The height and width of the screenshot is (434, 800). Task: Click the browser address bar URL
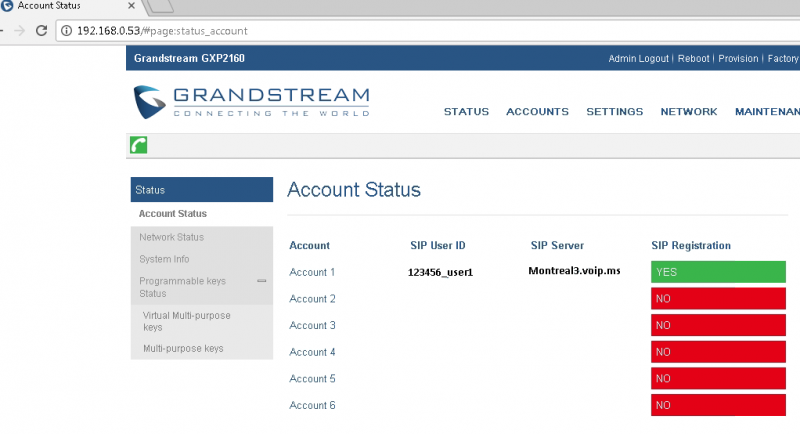coord(162,31)
